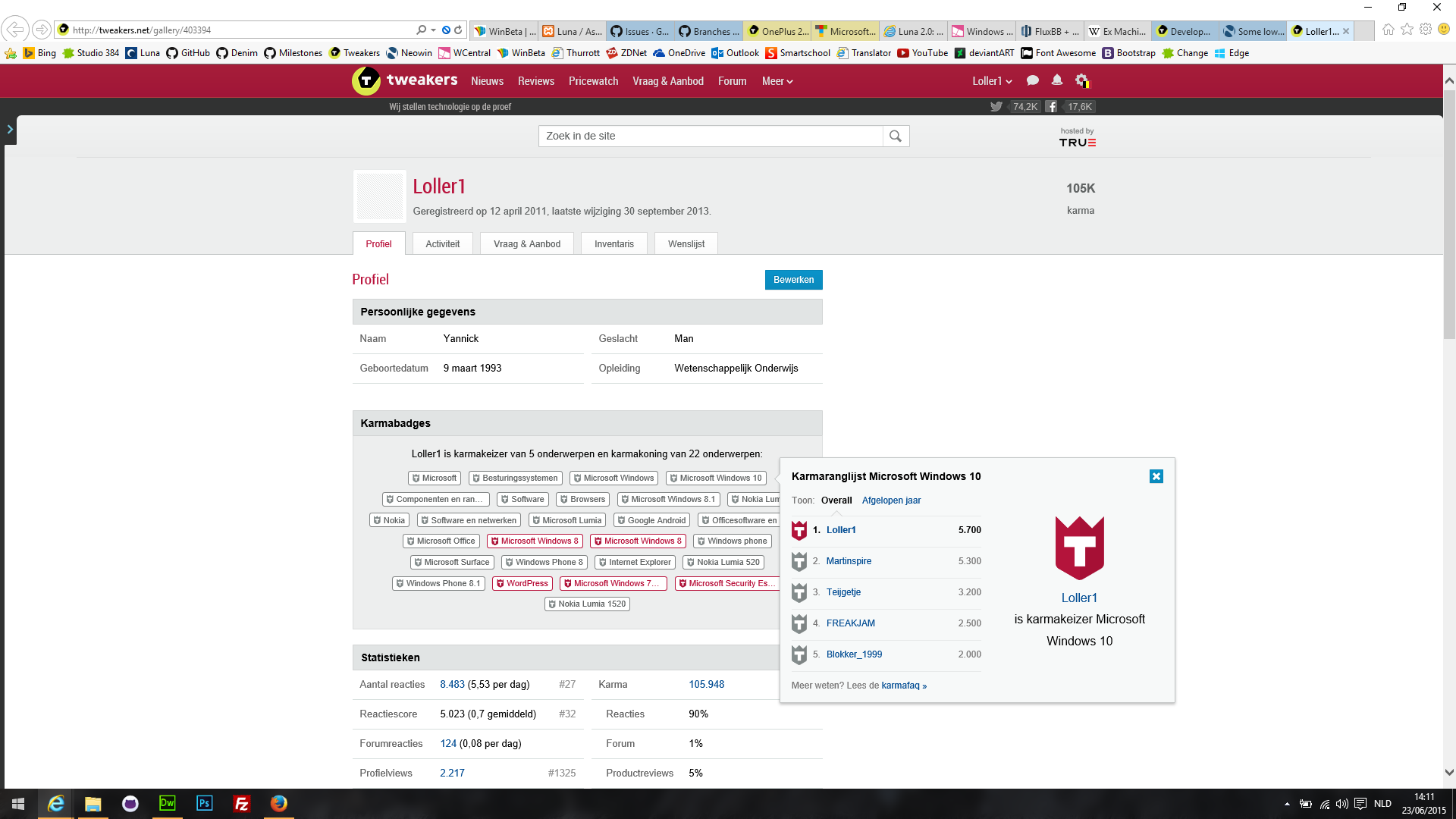Launch Firefox from taskbar
The width and height of the screenshot is (1456, 819).
pos(278,804)
